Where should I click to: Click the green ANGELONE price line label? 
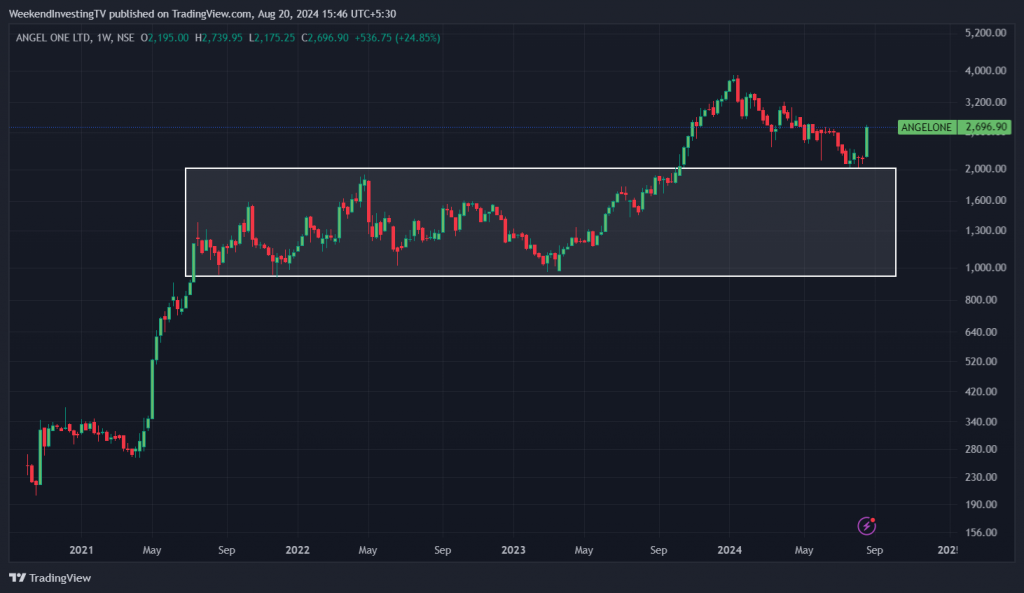coord(926,128)
